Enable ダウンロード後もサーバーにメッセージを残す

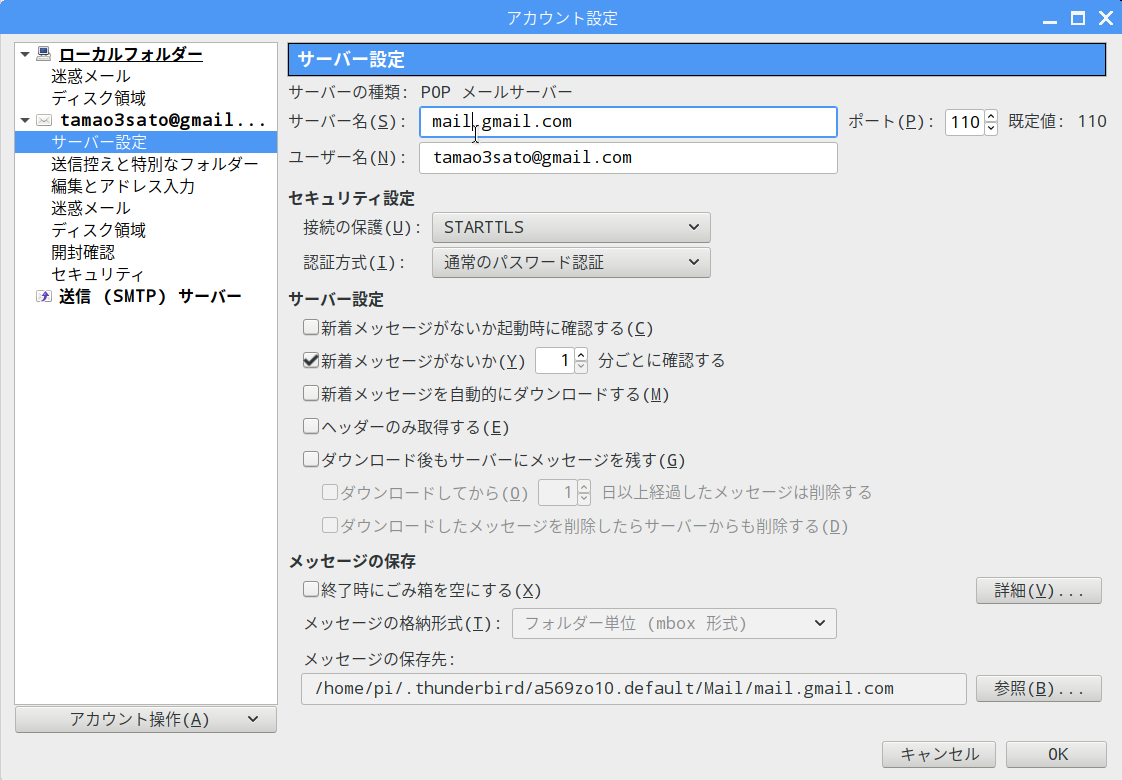311,459
